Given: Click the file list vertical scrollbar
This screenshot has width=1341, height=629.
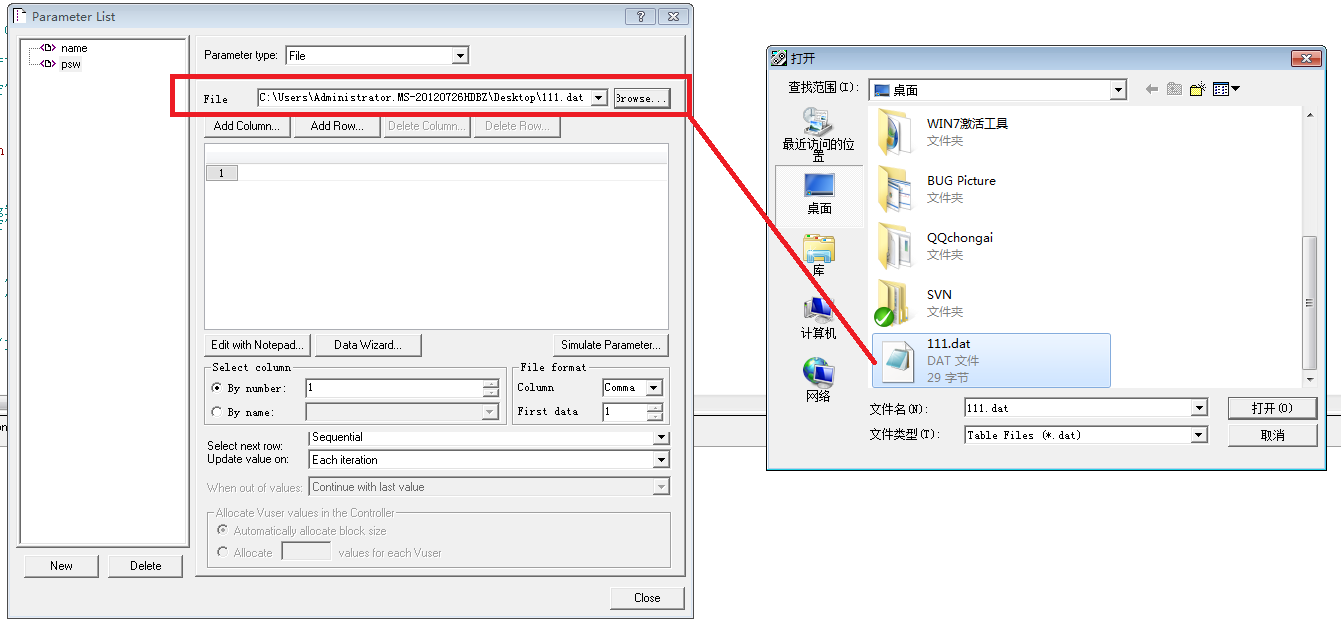Looking at the screenshot, I should pos(1310,303).
